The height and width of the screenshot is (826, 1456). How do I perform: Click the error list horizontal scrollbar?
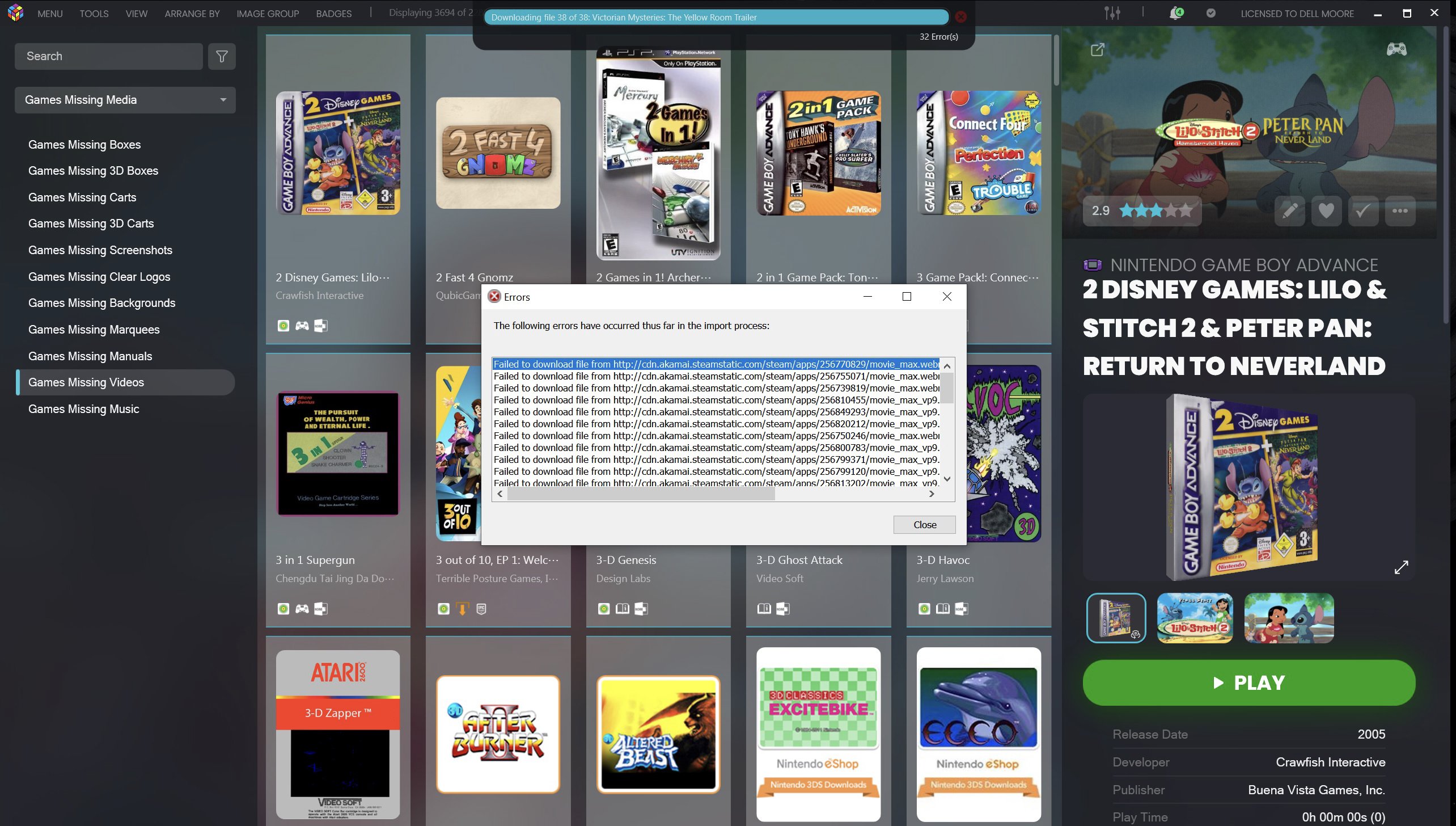[x=641, y=494]
